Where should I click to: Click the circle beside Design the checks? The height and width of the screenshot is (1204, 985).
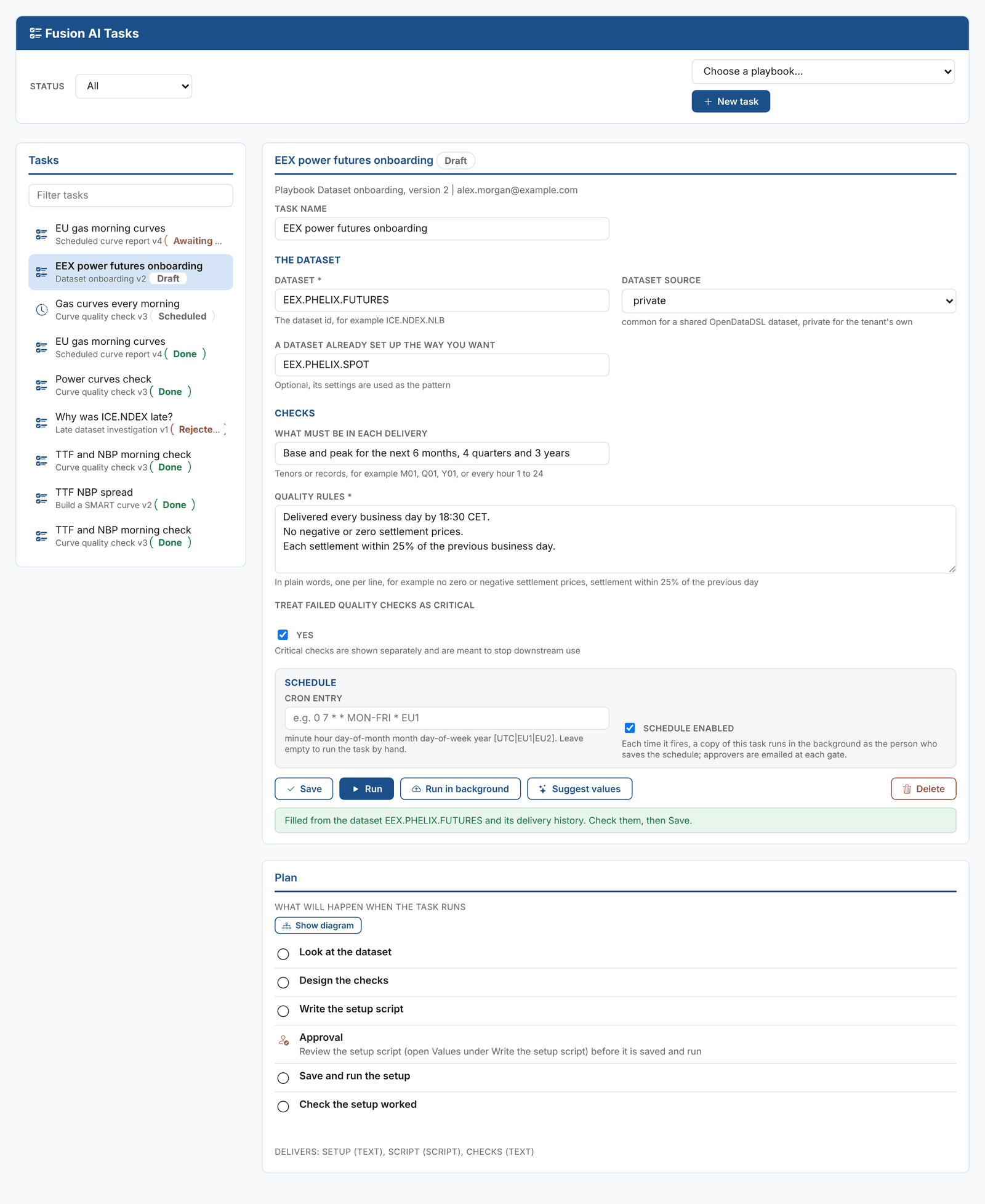tap(283, 982)
